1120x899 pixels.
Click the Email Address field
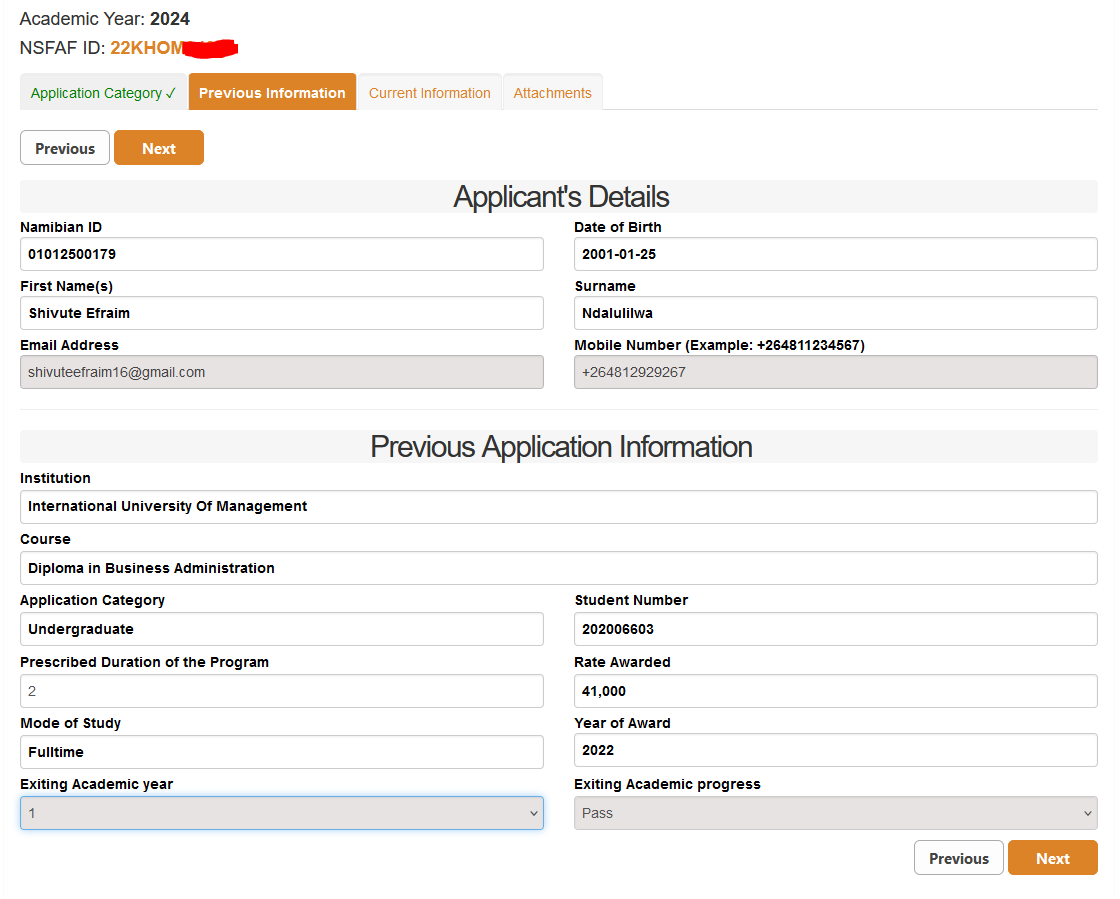(282, 372)
